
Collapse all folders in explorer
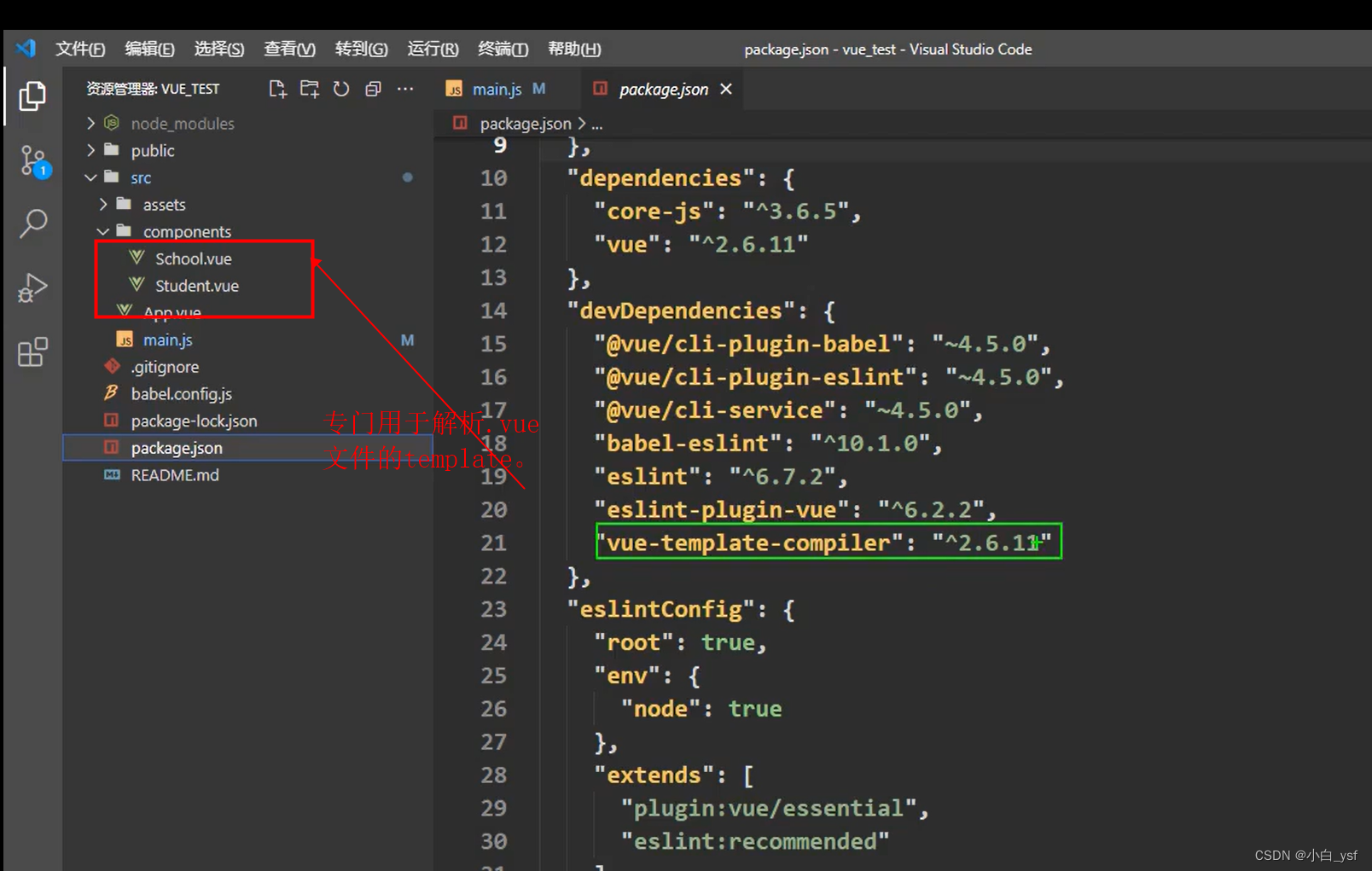tap(373, 89)
